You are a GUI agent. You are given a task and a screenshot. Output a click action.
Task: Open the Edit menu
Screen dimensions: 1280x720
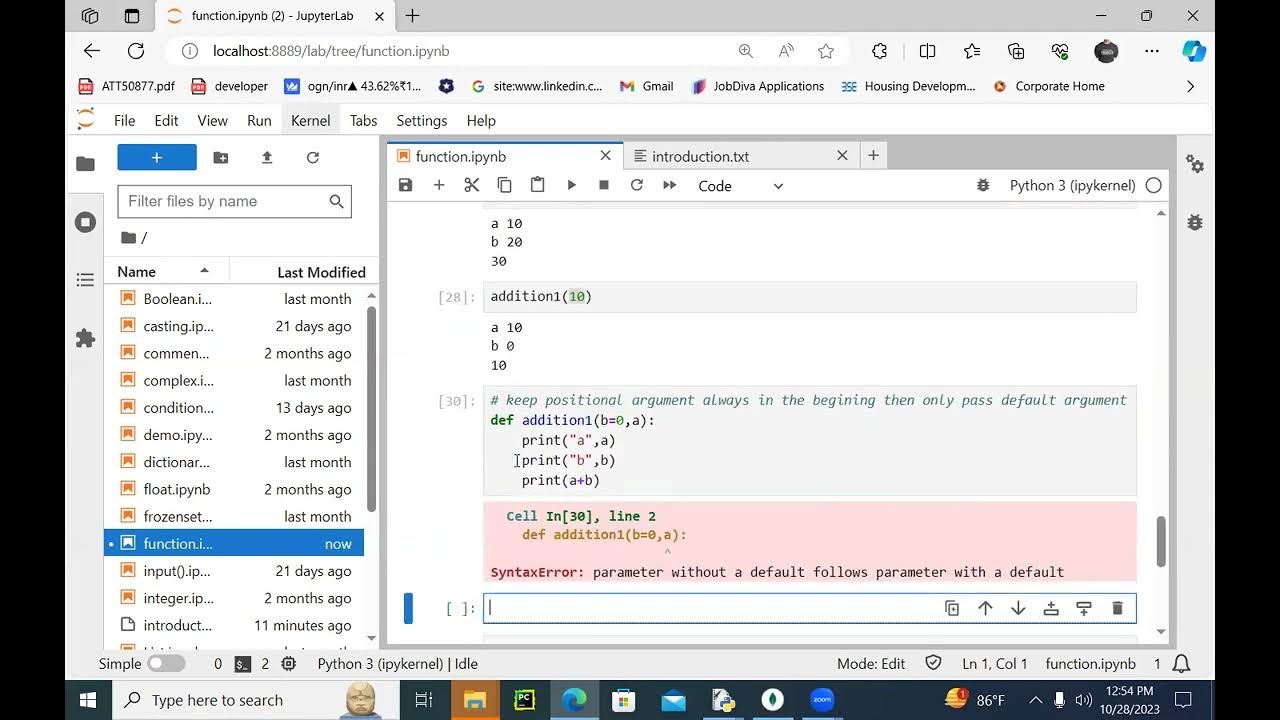(166, 120)
